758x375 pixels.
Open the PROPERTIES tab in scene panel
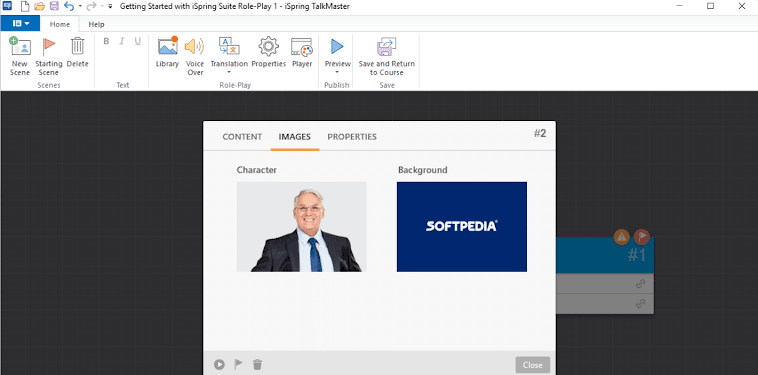pos(352,137)
